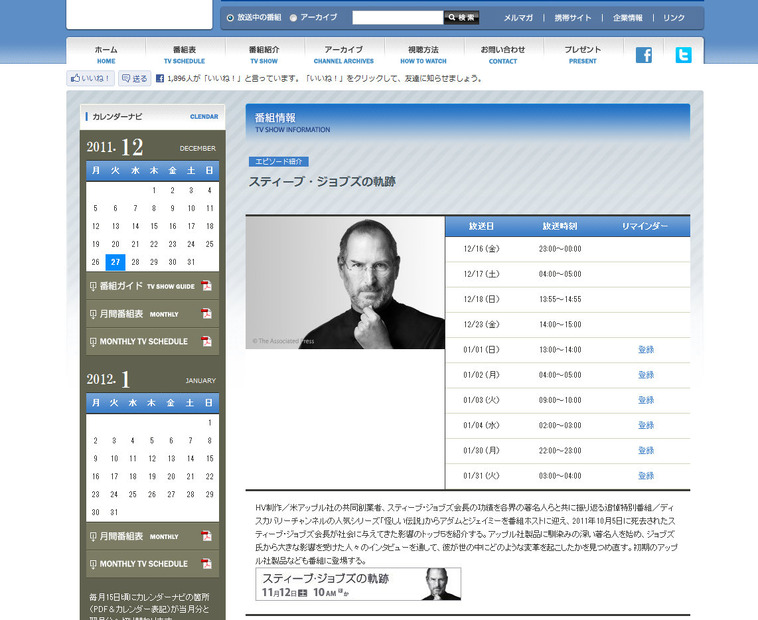
Task: Open December MONTHLY TV SCHEDULE PDF icon
Action: coord(206,341)
